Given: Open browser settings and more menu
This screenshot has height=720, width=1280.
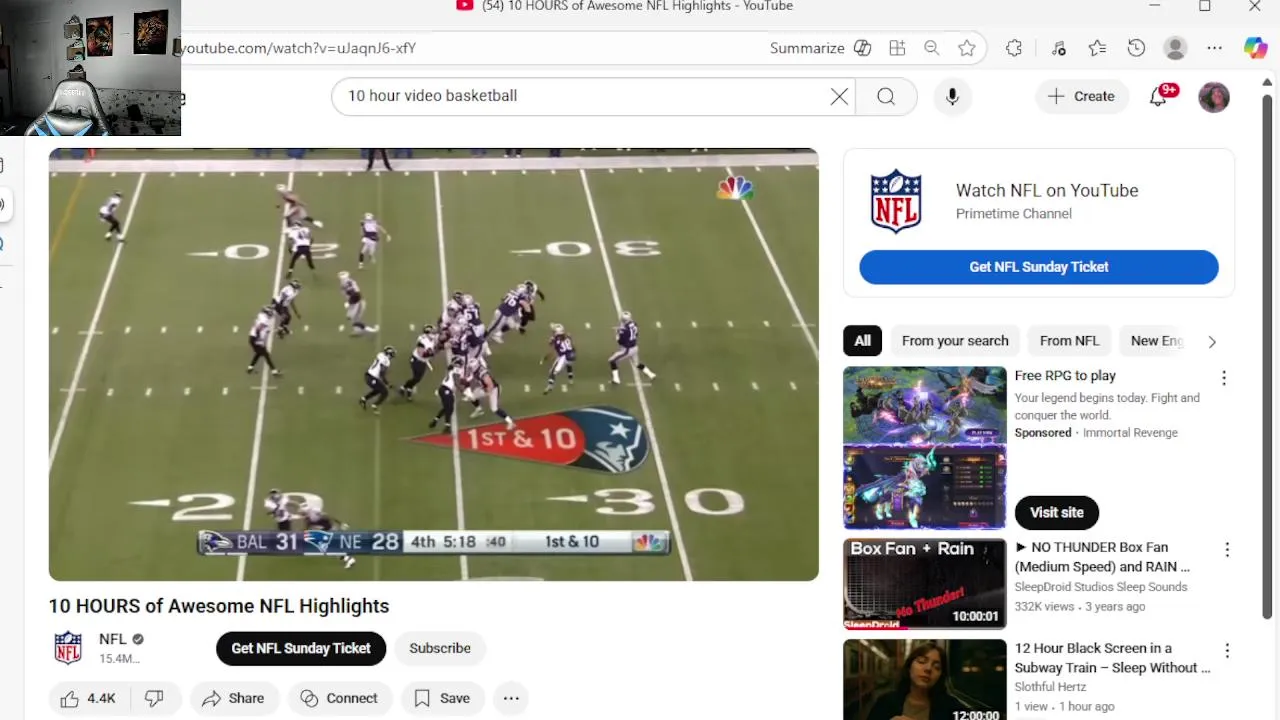Looking at the screenshot, I should pos(1214,48).
